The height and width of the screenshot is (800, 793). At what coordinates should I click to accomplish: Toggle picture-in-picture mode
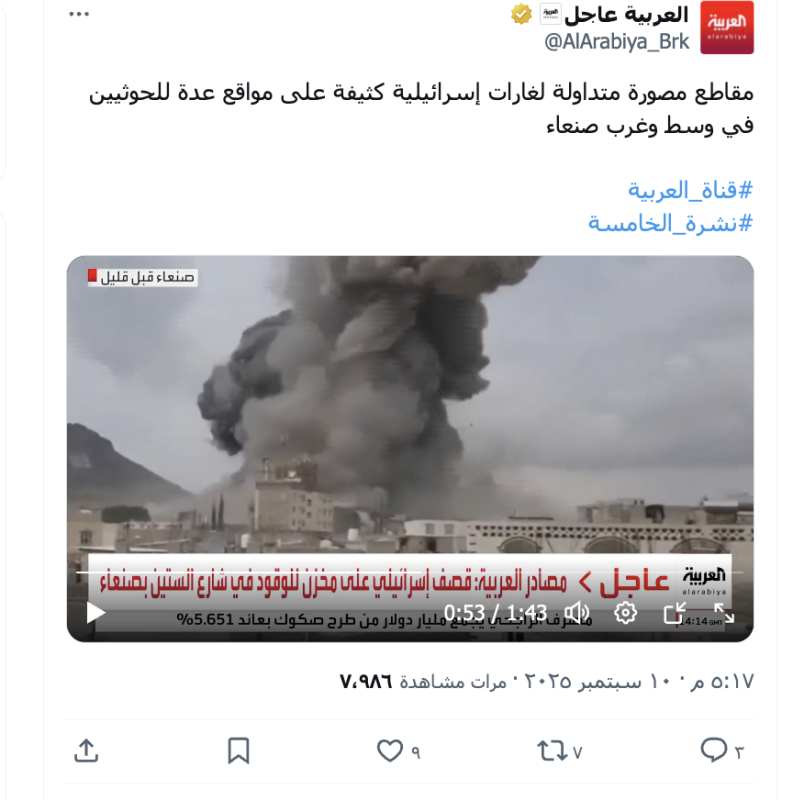(x=674, y=612)
